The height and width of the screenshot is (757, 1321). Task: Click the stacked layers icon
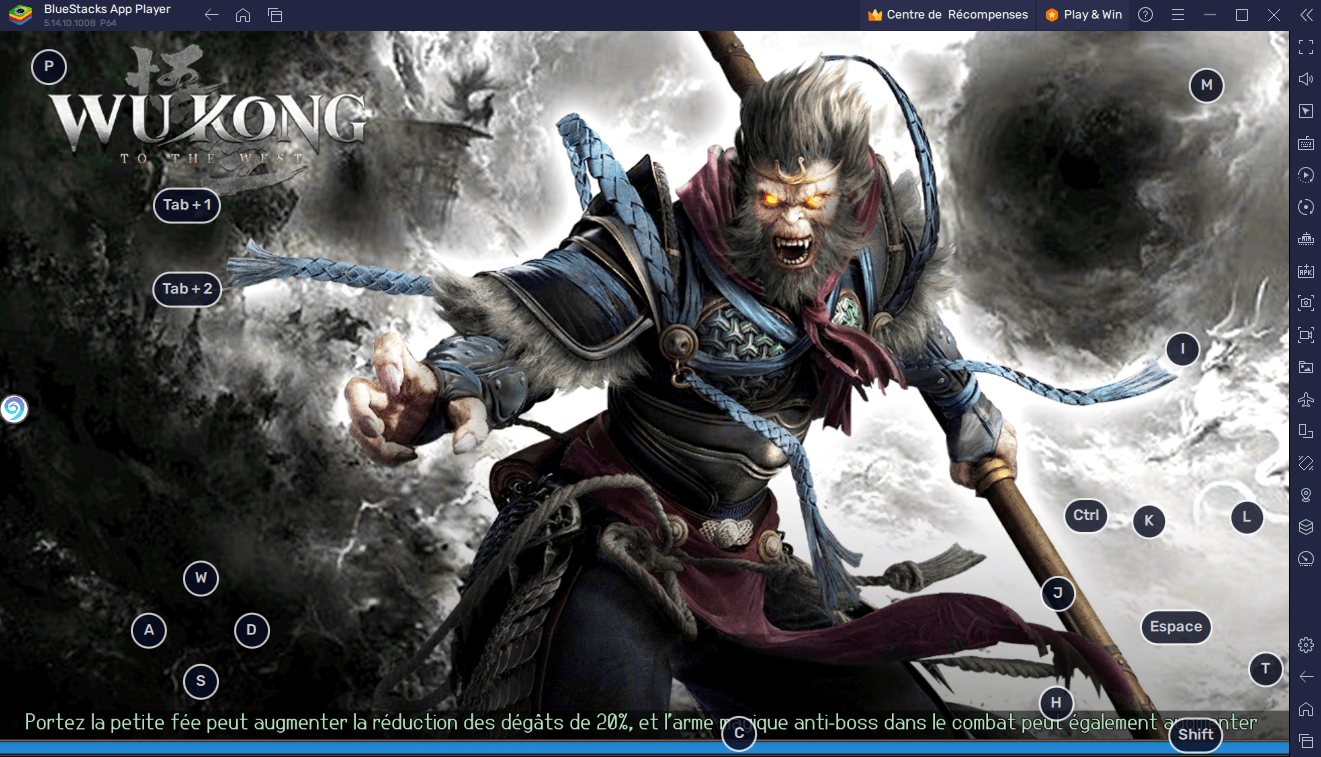1305,527
